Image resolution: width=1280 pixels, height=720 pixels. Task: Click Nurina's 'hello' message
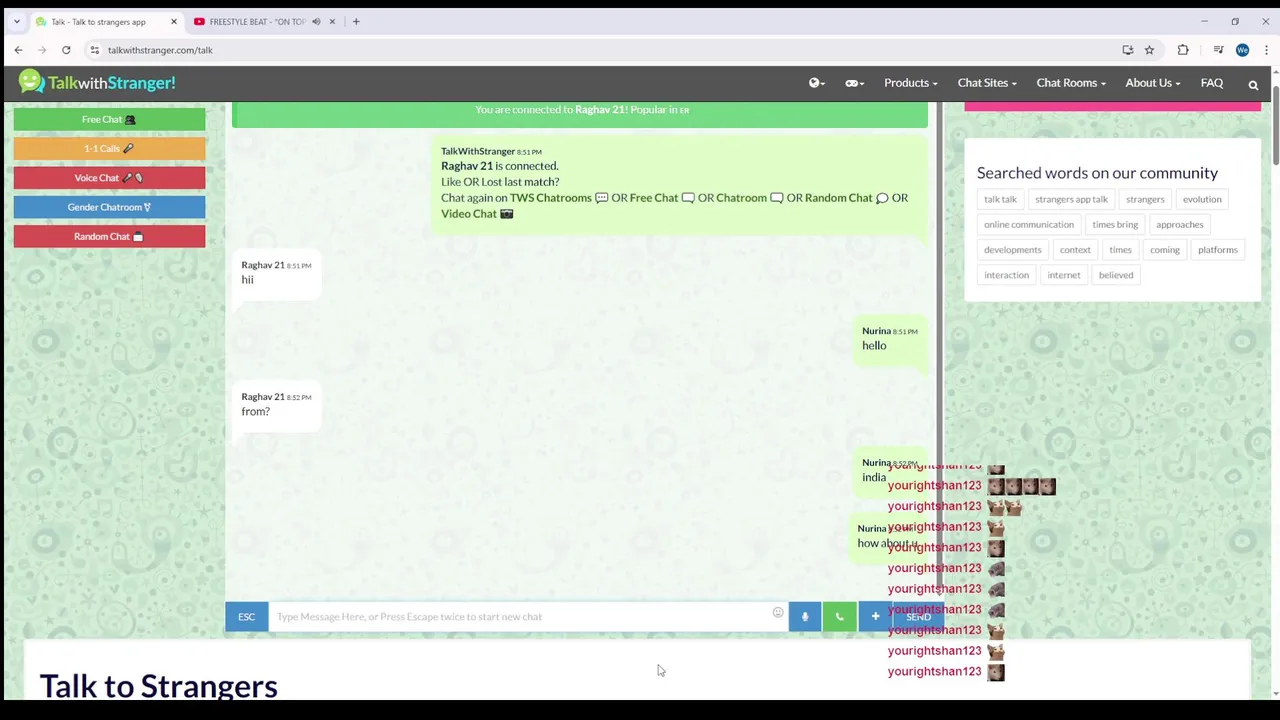pyautogui.click(x=888, y=339)
